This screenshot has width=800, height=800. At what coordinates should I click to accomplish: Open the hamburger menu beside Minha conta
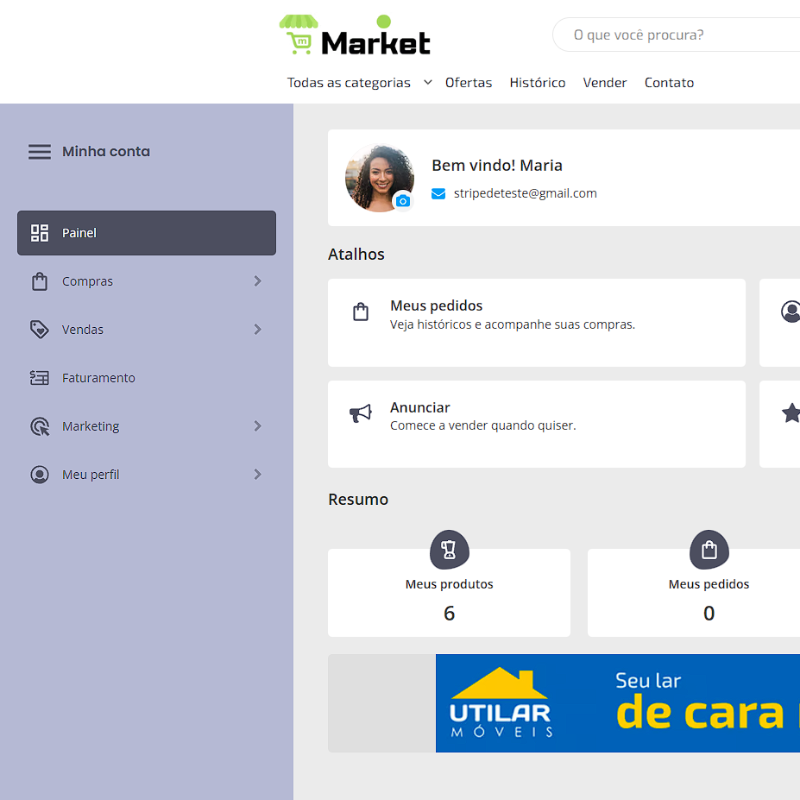point(39,151)
